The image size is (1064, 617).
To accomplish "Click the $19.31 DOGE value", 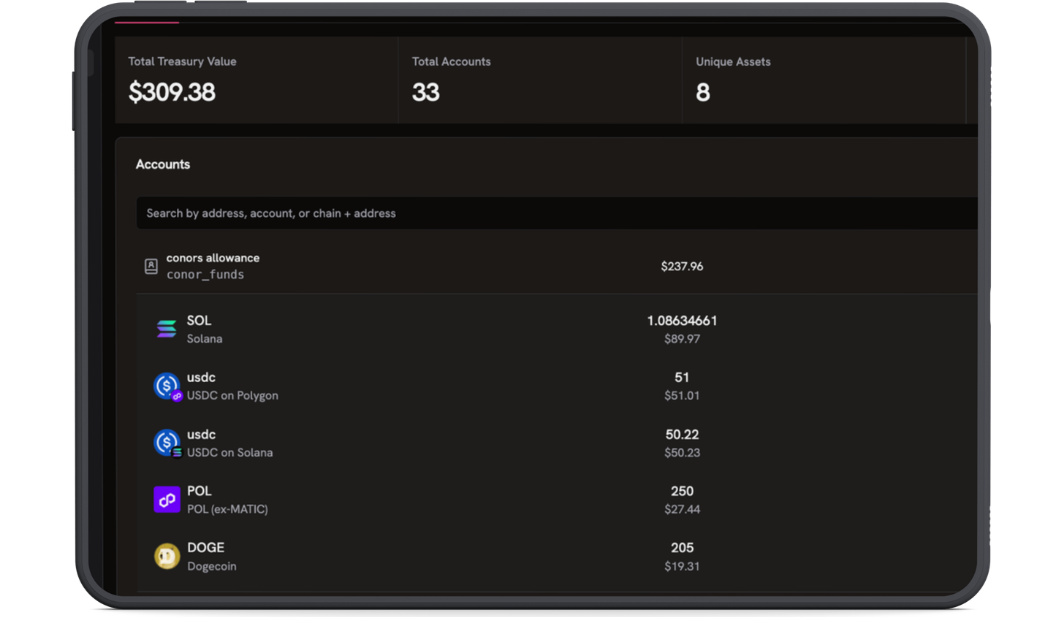I will [x=682, y=566].
